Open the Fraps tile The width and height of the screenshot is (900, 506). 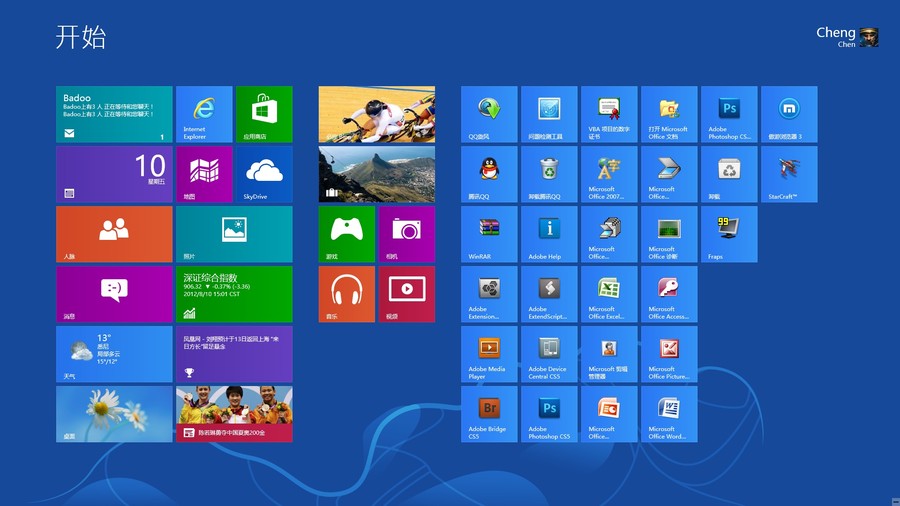[729, 234]
